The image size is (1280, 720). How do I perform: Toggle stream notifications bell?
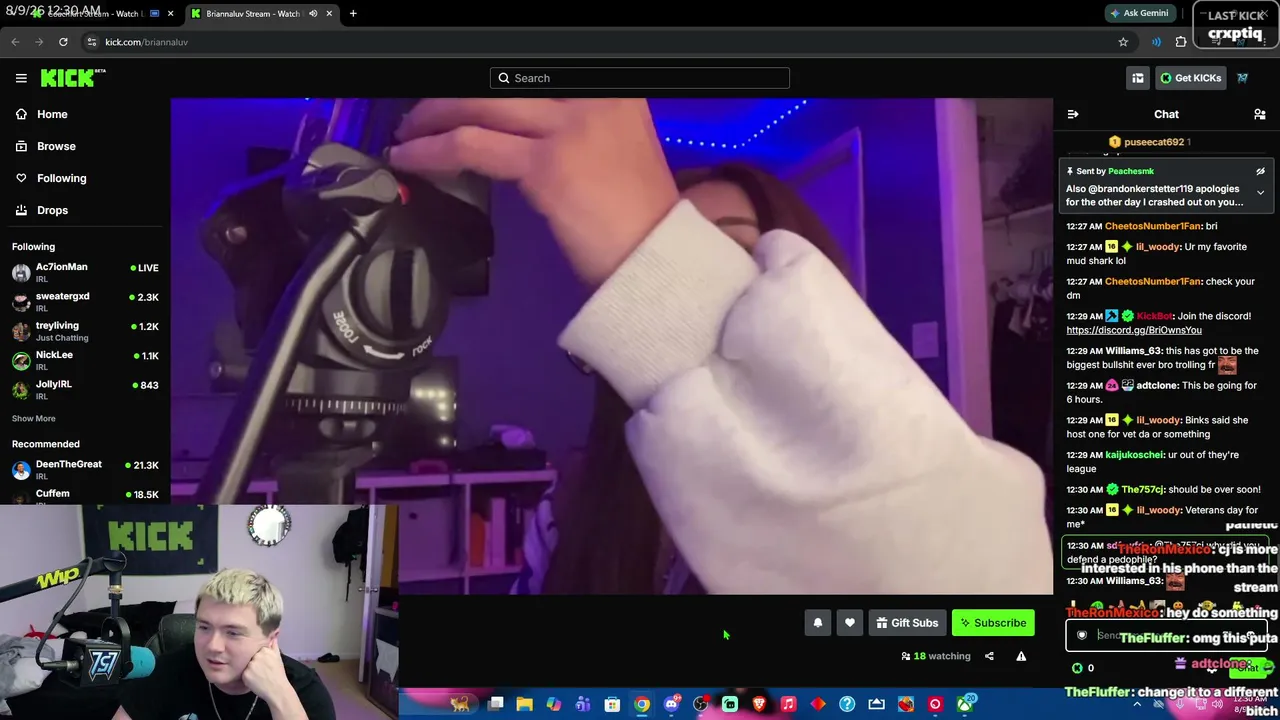click(818, 623)
